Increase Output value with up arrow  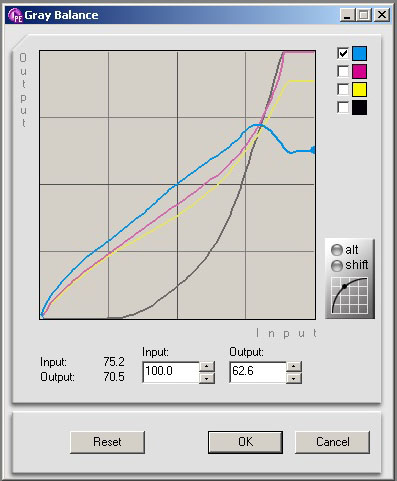[294, 367]
